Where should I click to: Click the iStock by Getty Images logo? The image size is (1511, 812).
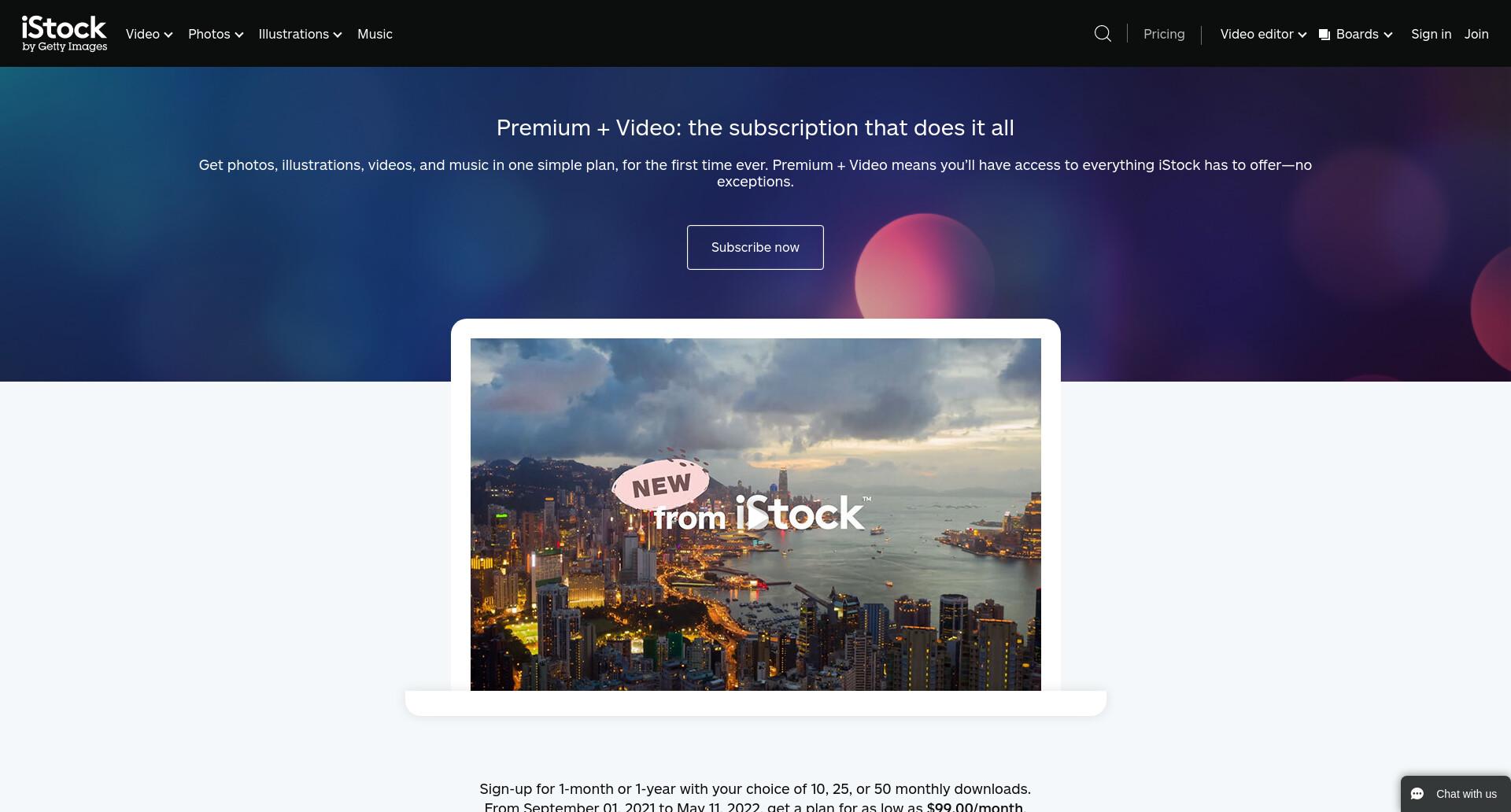point(65,34)
